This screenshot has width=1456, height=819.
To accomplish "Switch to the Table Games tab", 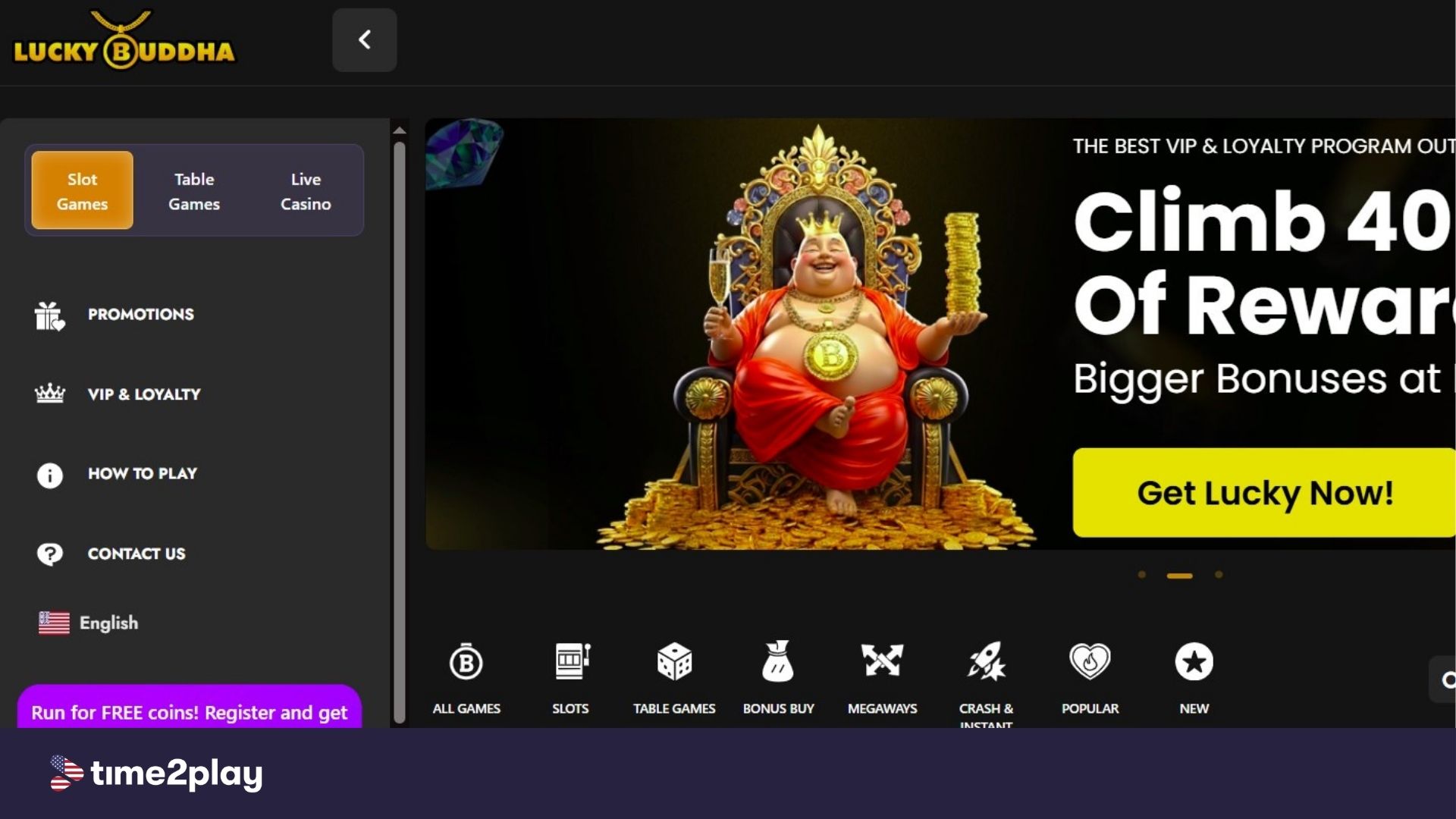I will point(194,191).
